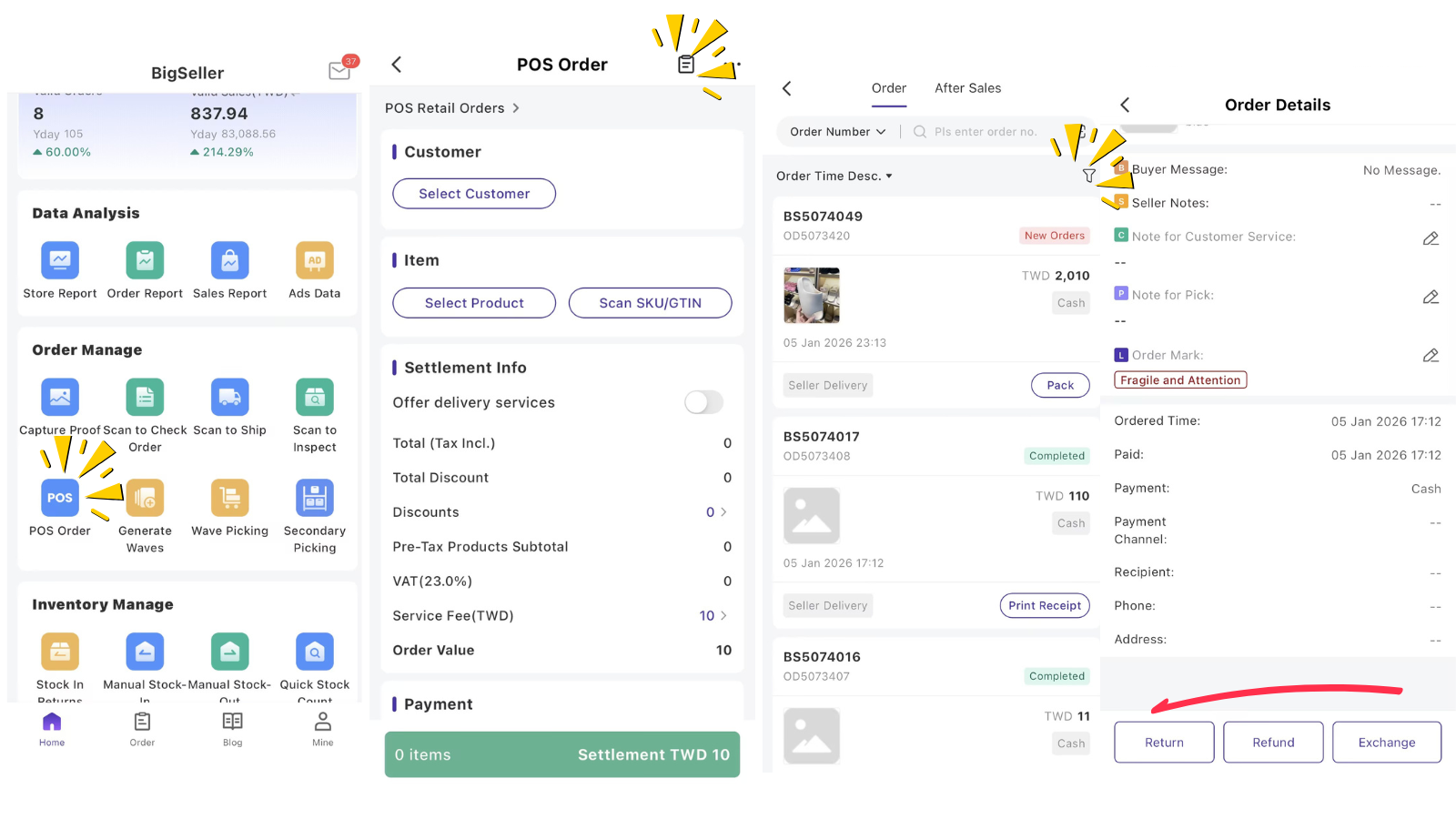1456x819 pixels.
Task: Tap the Select Customer button
Action: pos(474,194)
